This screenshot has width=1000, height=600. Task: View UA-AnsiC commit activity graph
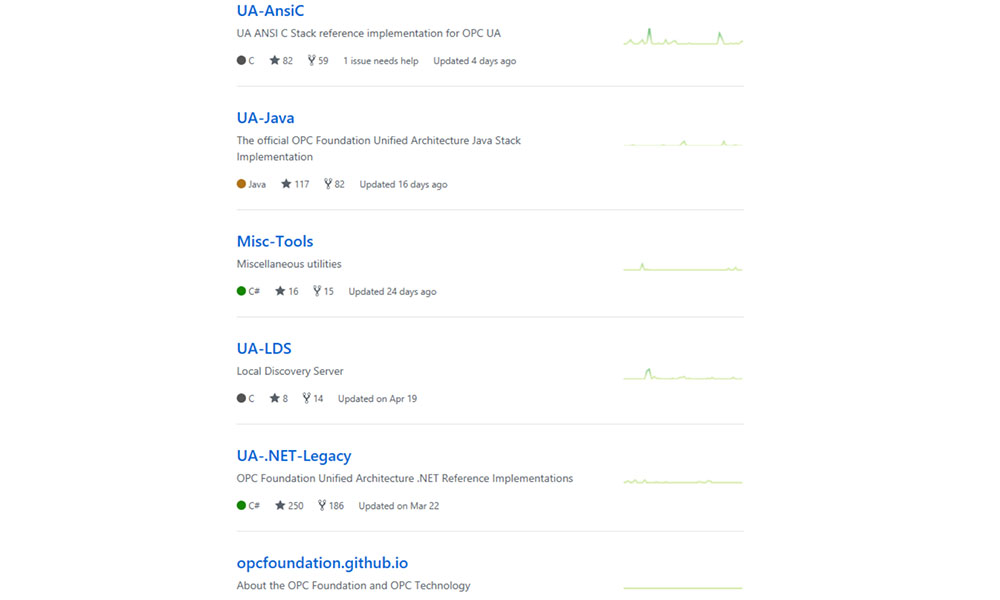point(683,37)
